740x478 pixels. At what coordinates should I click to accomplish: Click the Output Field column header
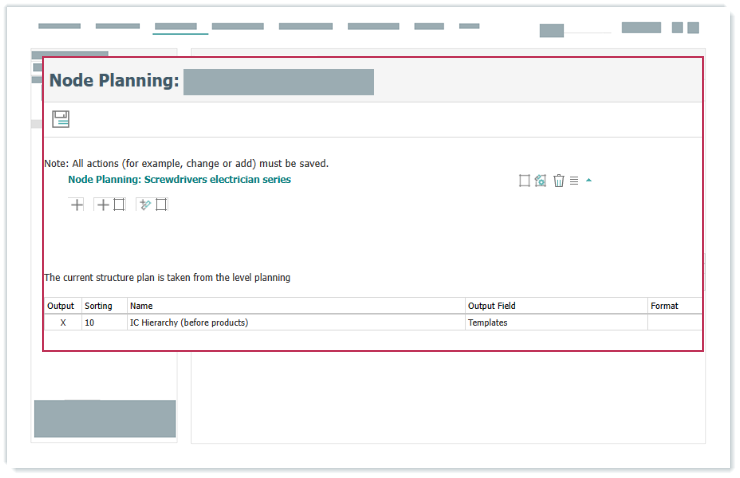point(492,306)
